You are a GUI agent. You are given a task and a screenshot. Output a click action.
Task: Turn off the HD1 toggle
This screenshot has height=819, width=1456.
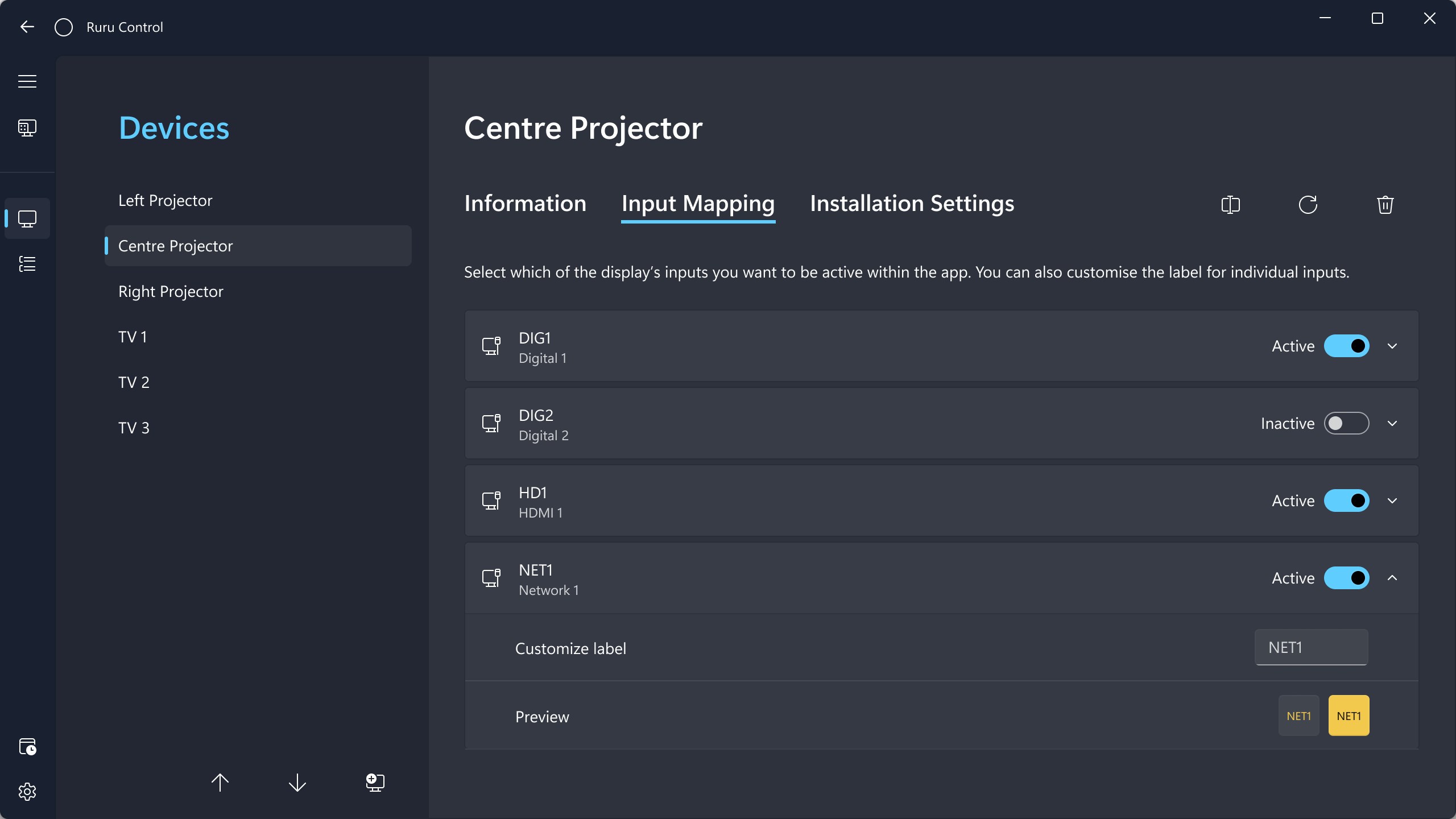tap(1346, 500)
